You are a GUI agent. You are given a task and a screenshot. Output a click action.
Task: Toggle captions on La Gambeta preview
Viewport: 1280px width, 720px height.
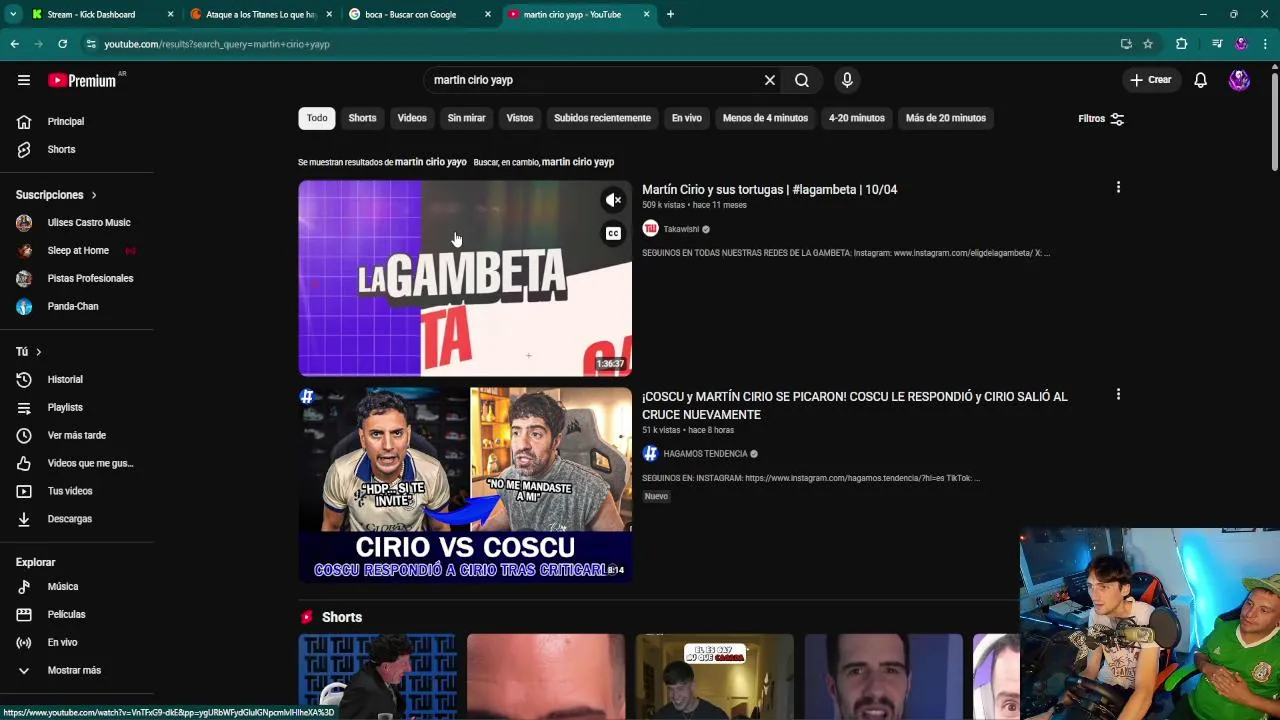(x=614, y=234)
